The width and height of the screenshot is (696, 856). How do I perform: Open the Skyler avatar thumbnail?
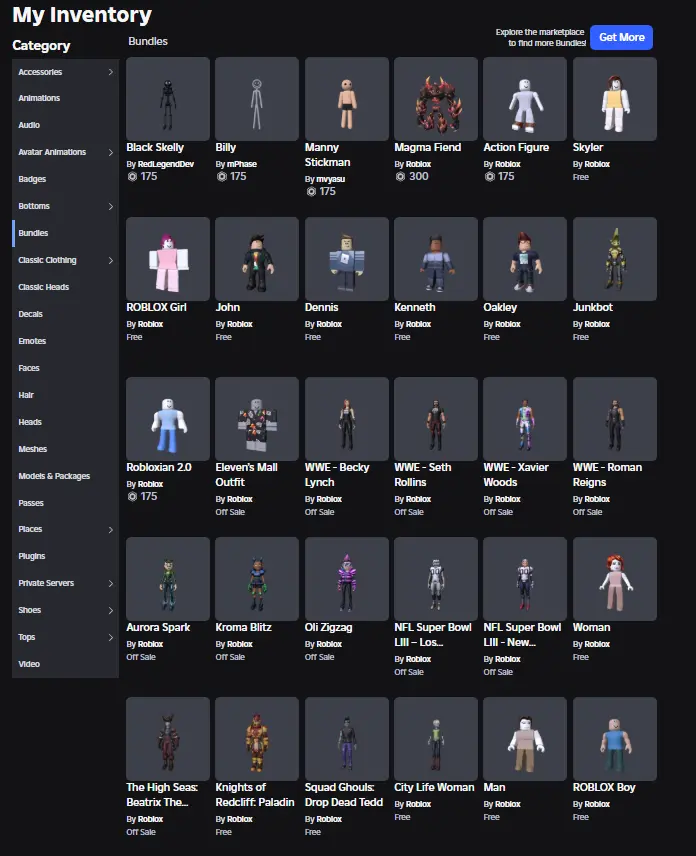615,99
